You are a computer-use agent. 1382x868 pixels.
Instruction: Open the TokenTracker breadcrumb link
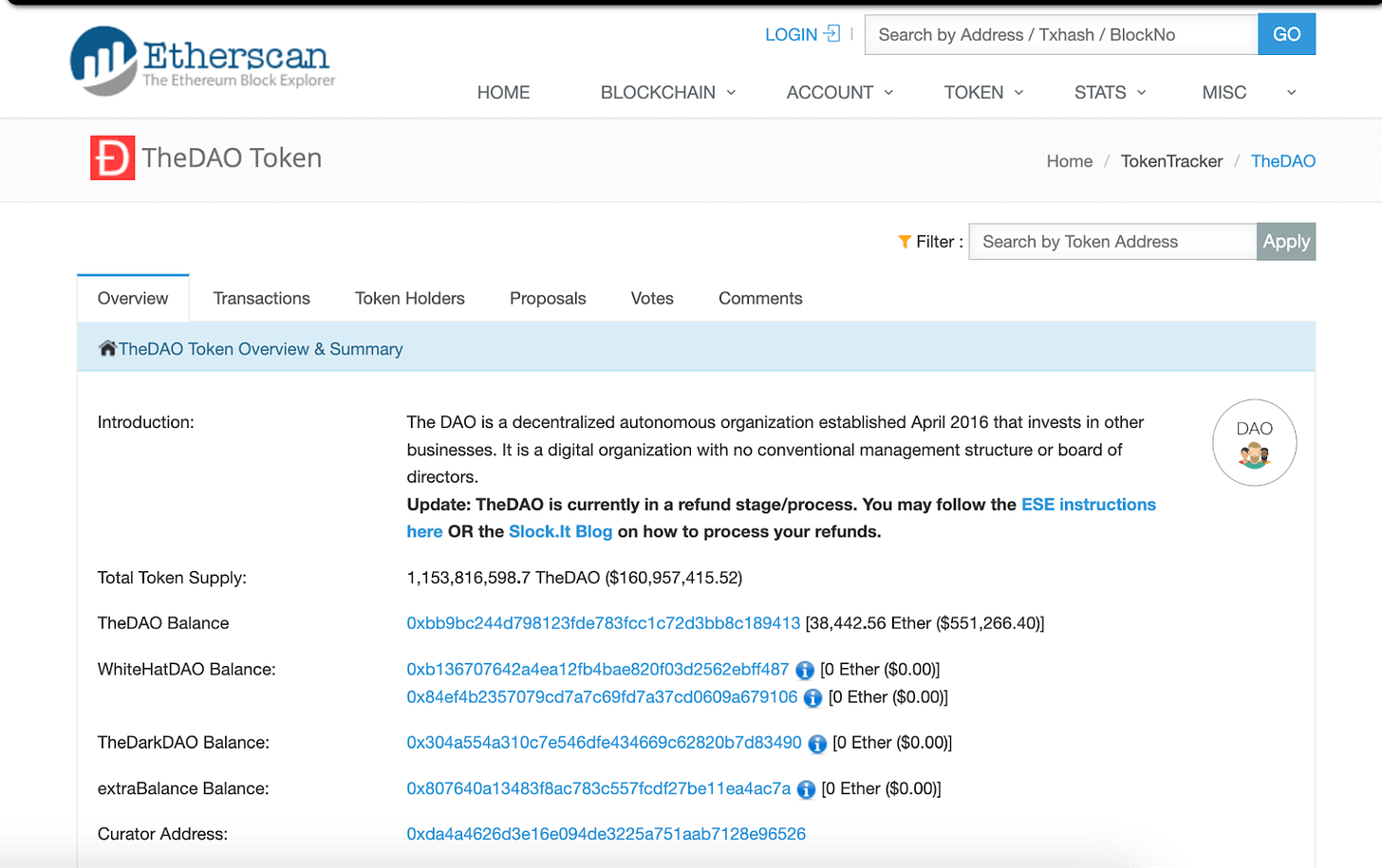pos(1171,161)
